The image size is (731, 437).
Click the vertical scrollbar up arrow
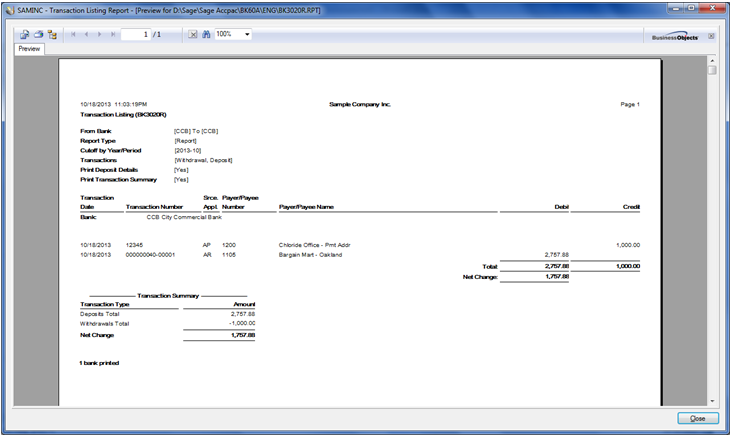(x=712, y=60)
